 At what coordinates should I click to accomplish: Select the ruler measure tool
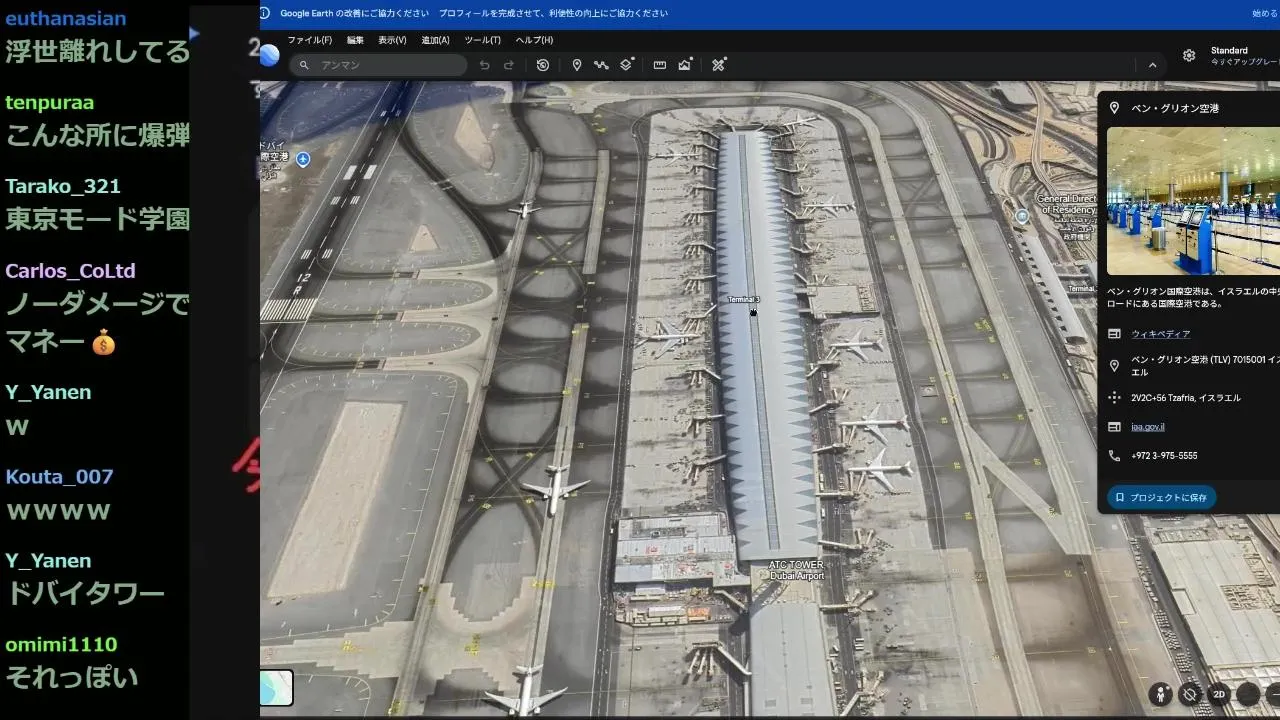[x=660, y=65]
